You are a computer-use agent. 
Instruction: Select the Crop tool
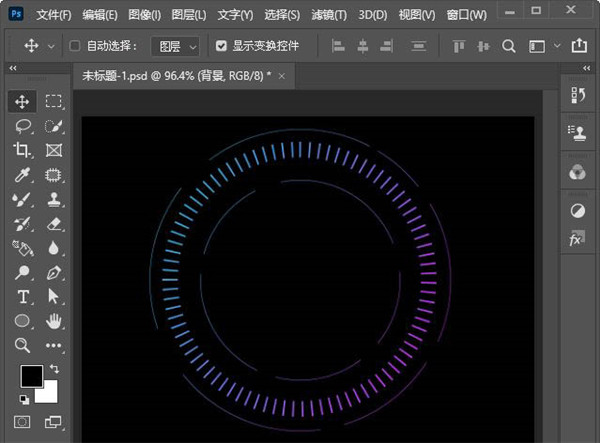(x=22, y=150)
